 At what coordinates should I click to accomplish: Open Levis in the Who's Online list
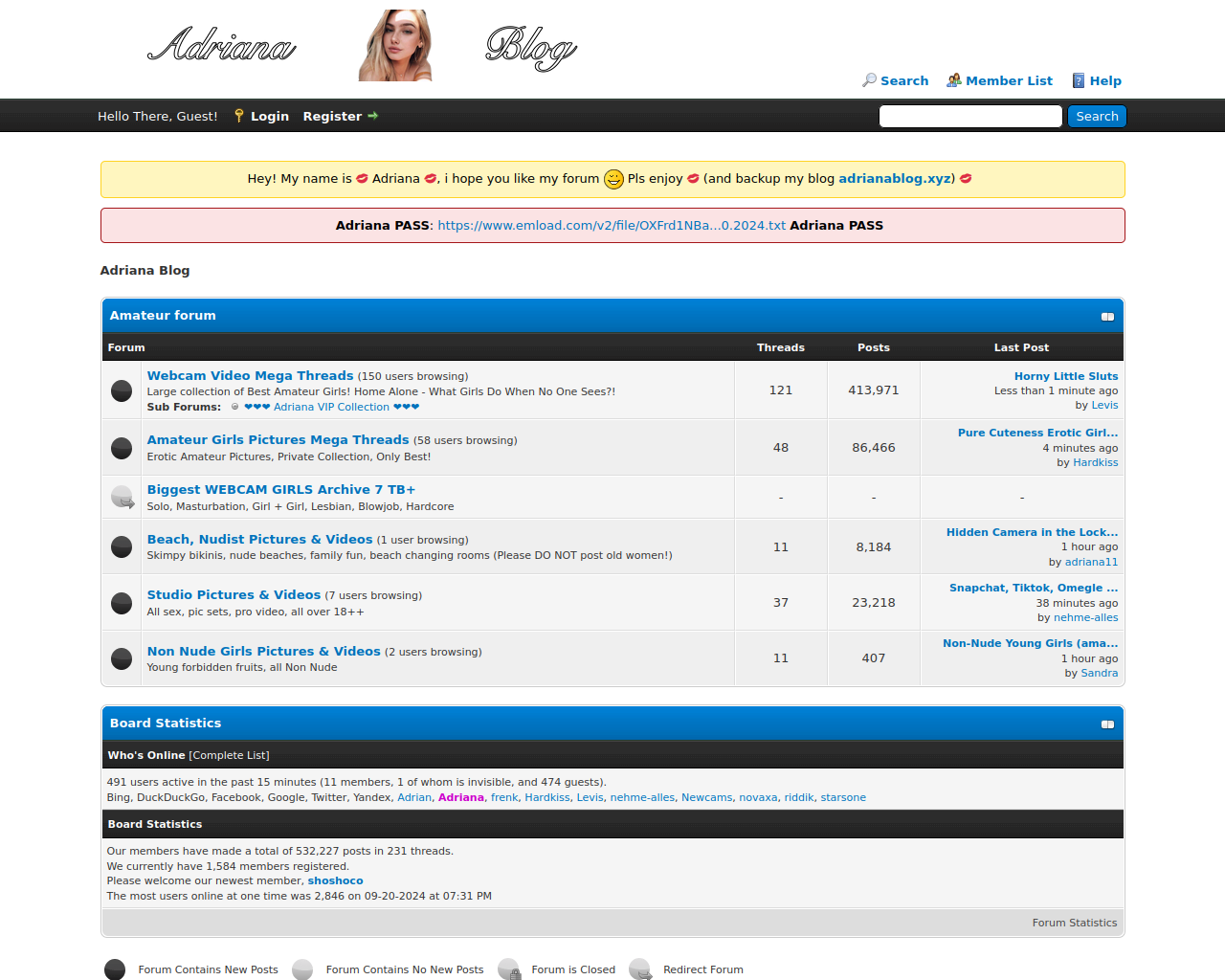click(590, 797)
